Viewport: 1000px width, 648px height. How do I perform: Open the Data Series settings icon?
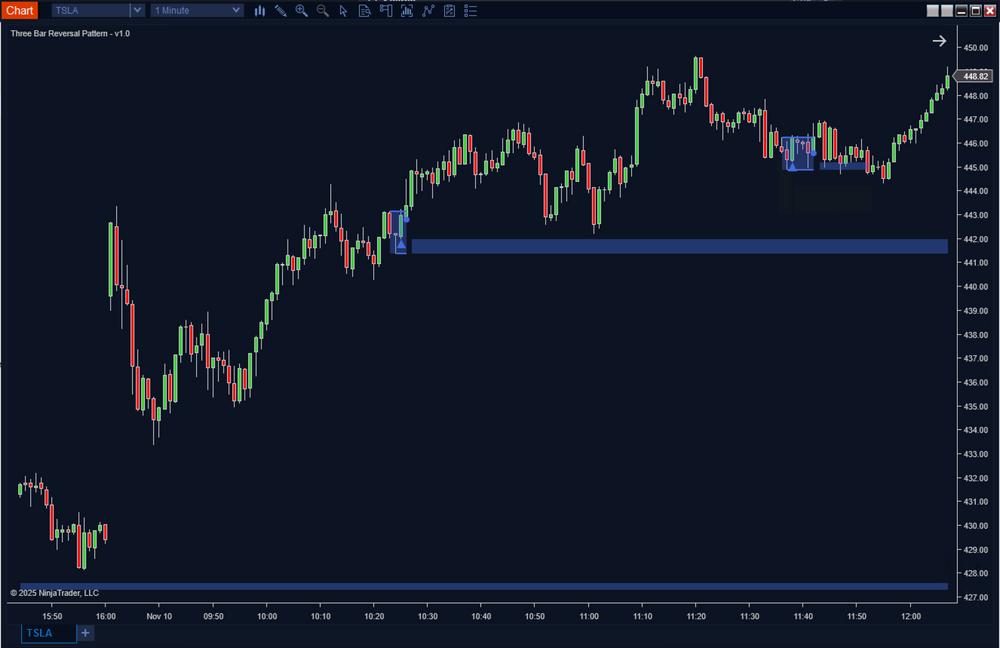click(x=364, y=11)
